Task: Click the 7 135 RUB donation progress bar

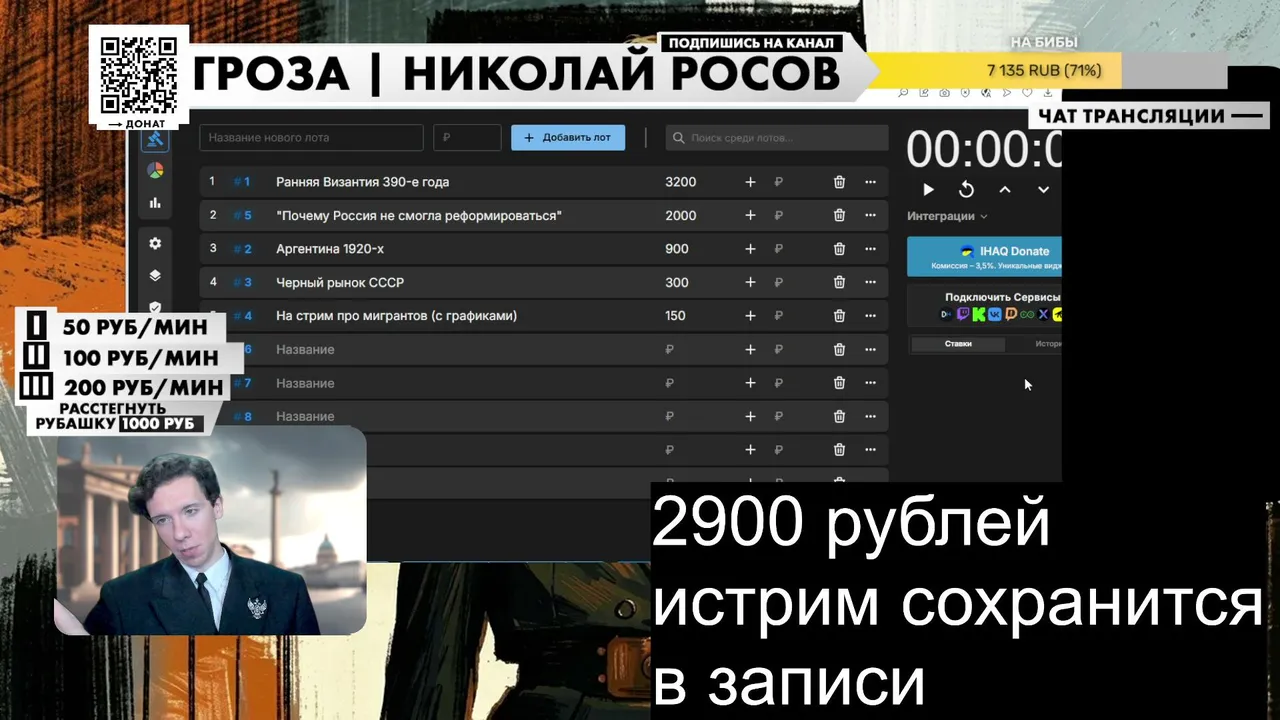Action: (1046, 70)
